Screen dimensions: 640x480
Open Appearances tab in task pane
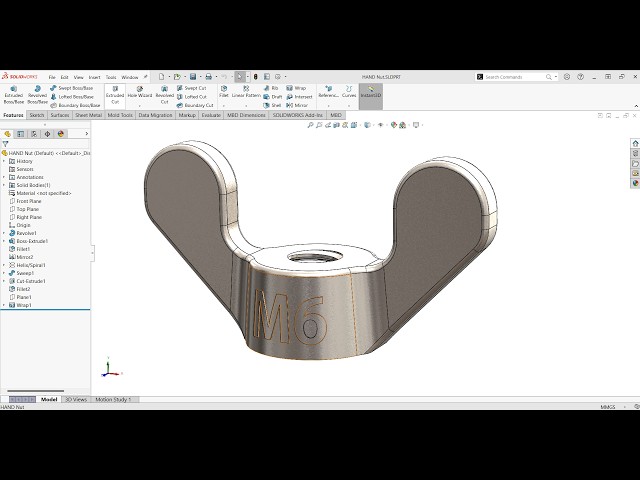pyautogui.click(x=636, y=183)
